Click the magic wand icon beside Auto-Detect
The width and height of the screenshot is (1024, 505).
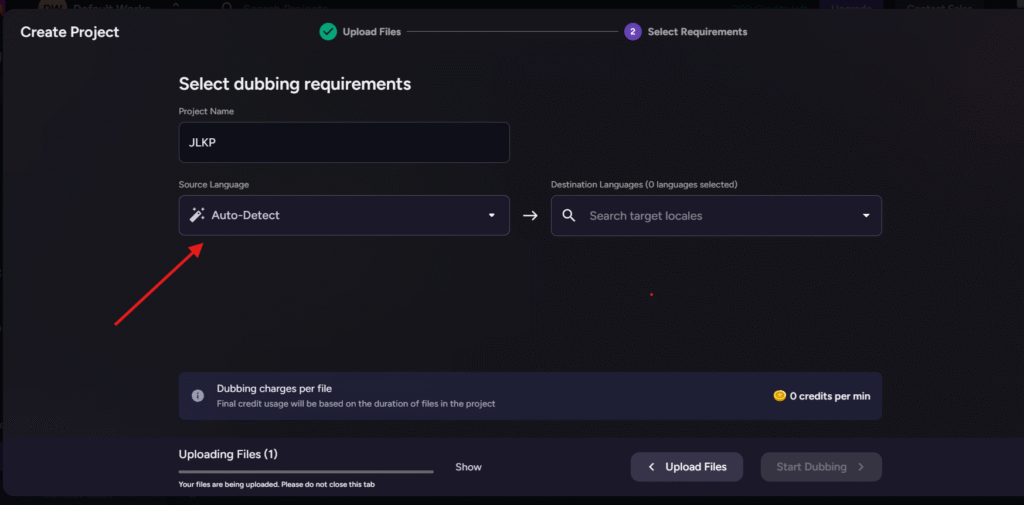[x=197, y=215]
